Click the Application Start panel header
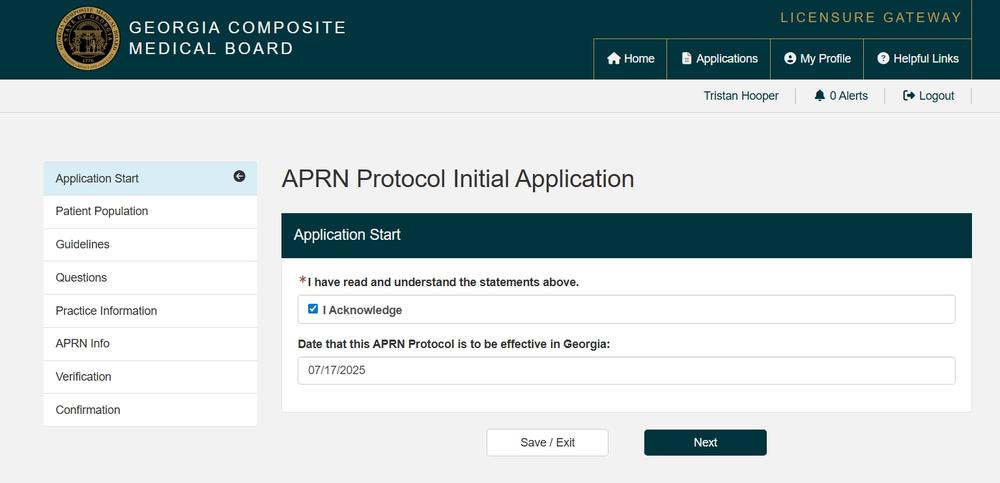This screenshot has width=1000, height=483. coord(626,235)
